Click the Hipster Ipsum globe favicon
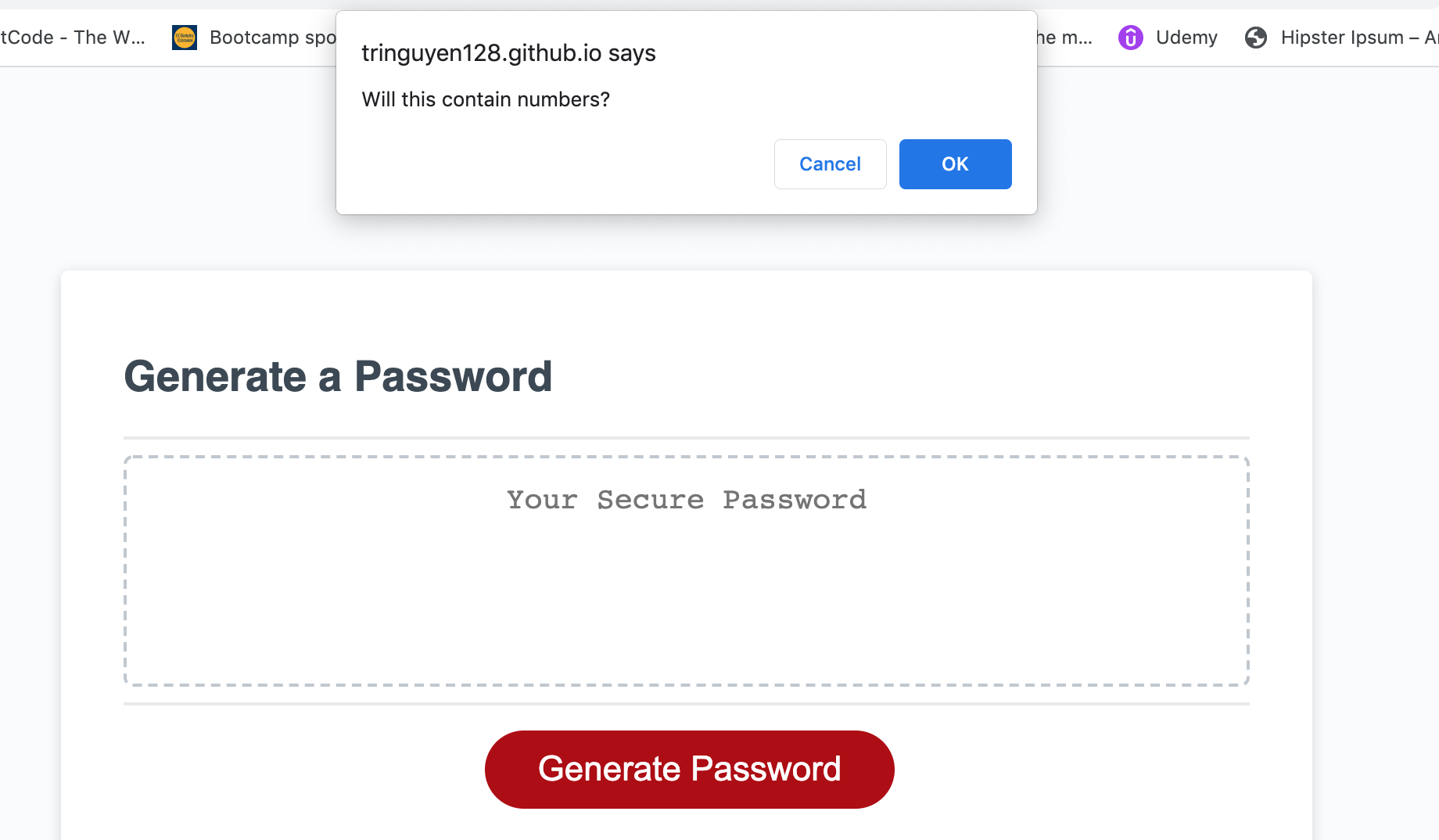 [x=1256, y=37]
